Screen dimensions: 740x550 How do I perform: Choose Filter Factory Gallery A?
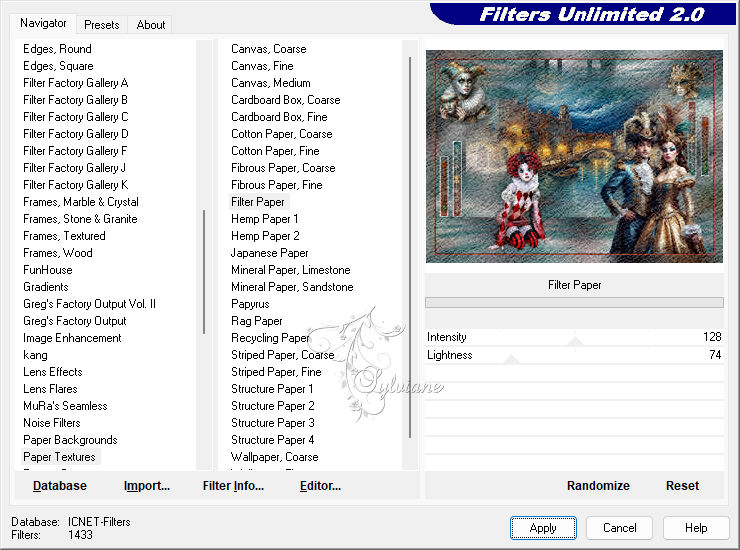pyautogui.click(x=76, y=83)
